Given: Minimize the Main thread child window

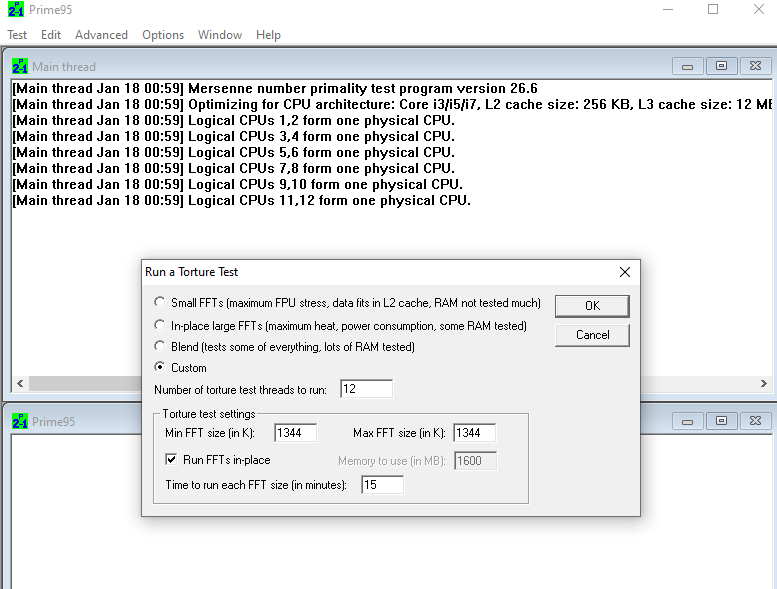Looking at the screenshot, I should [x=687, y=66].
